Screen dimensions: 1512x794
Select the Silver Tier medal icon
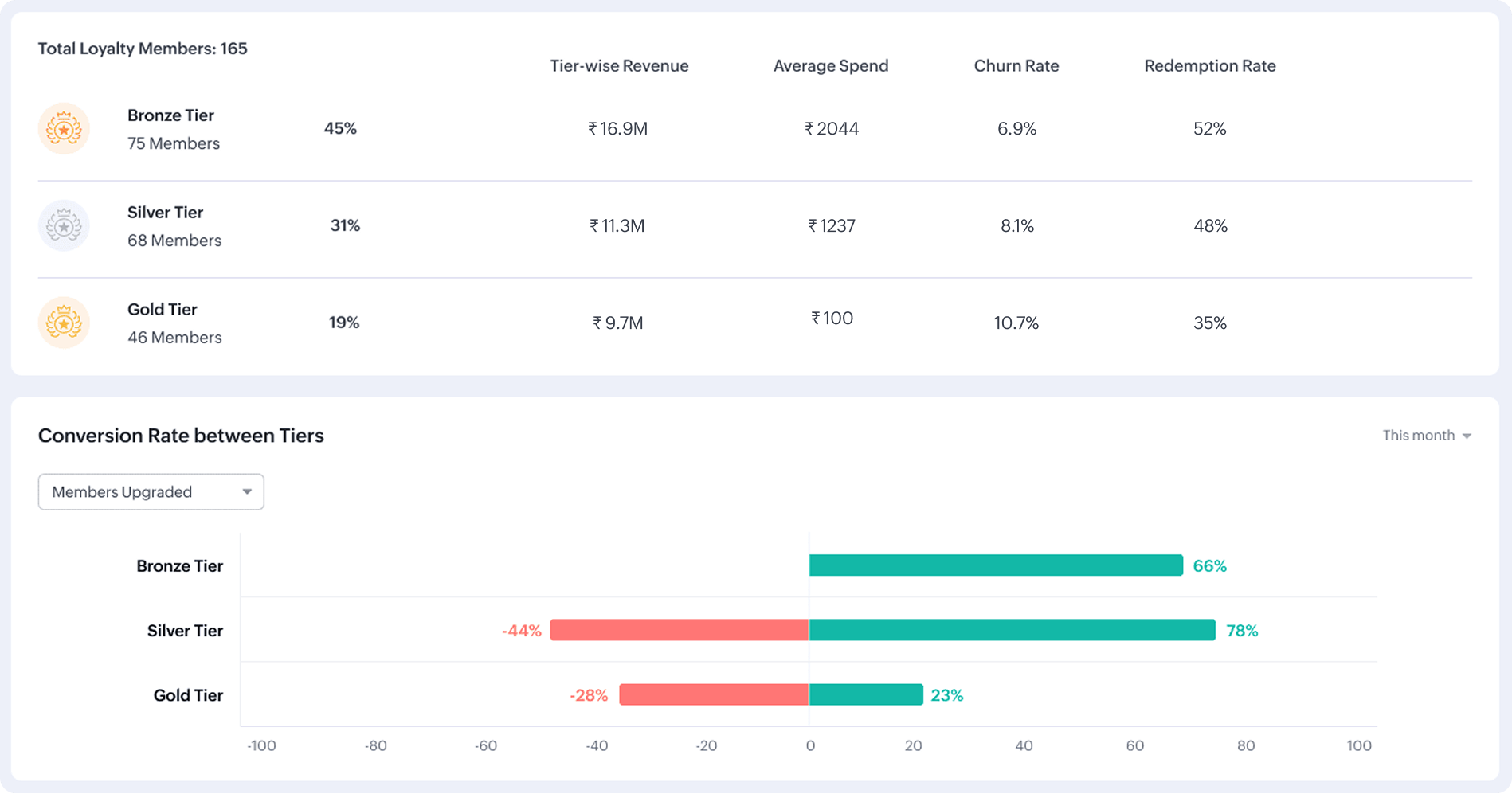[x=64, y=225]
